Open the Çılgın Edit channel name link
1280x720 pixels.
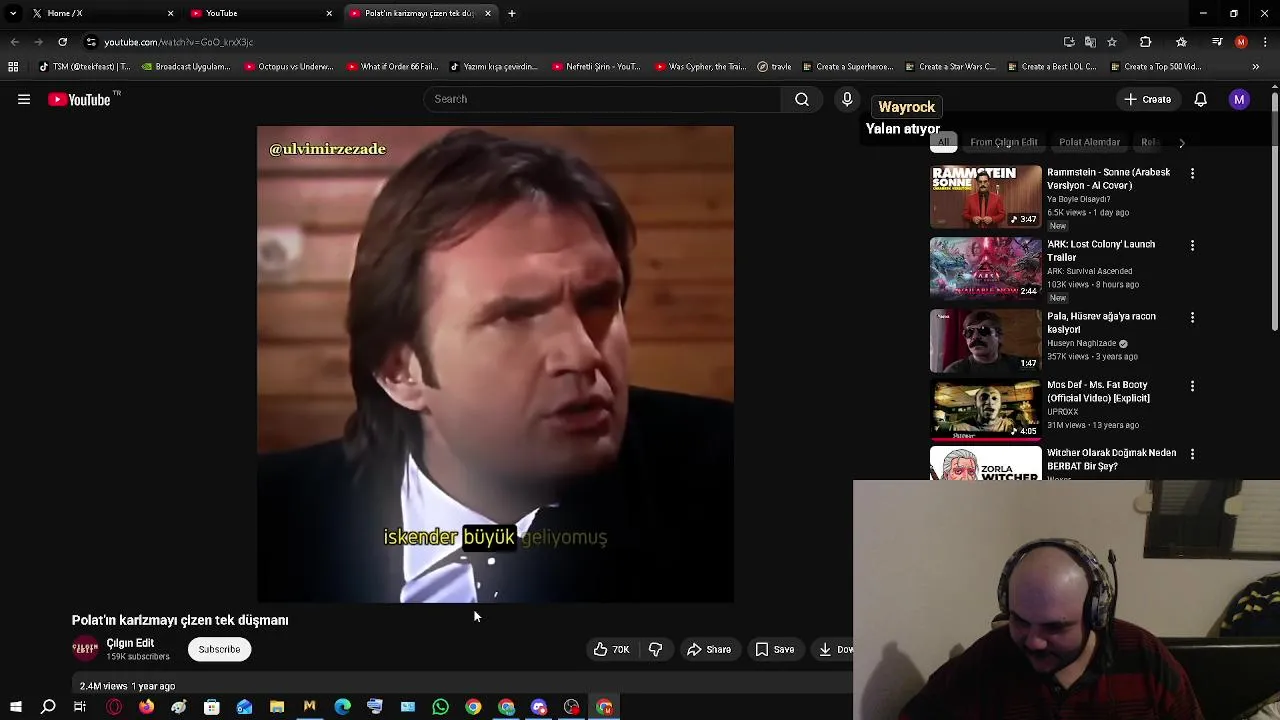(x=130, y=643)
